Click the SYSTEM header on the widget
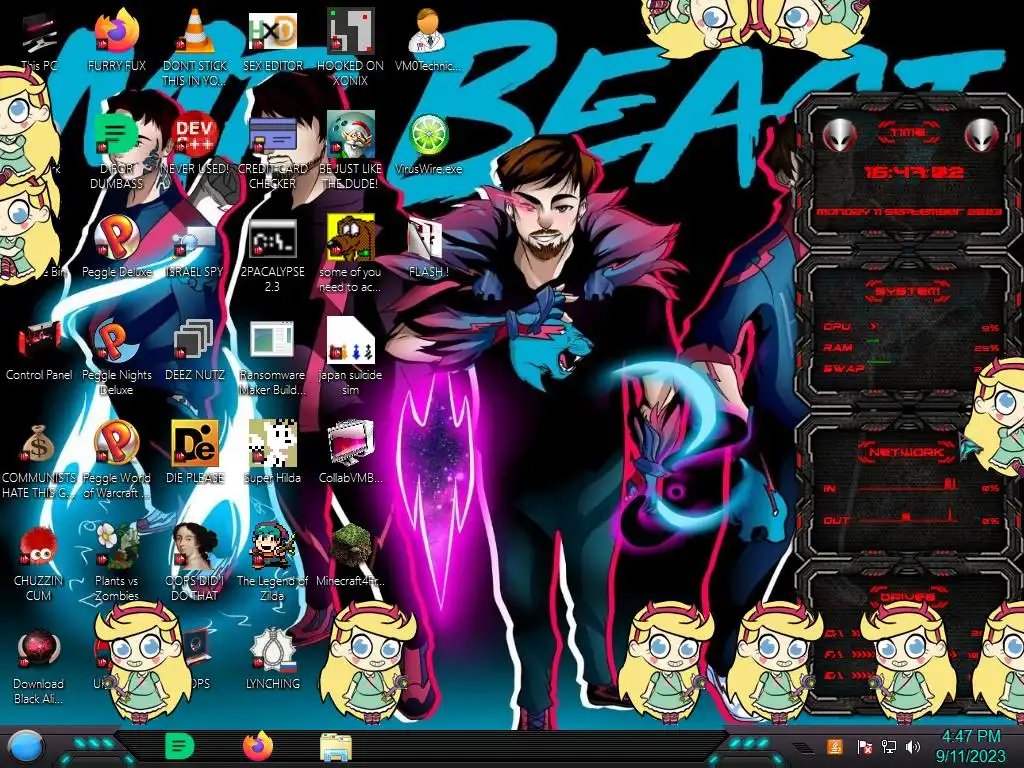This screenshot has height=768, width=1024. point(908,291)
